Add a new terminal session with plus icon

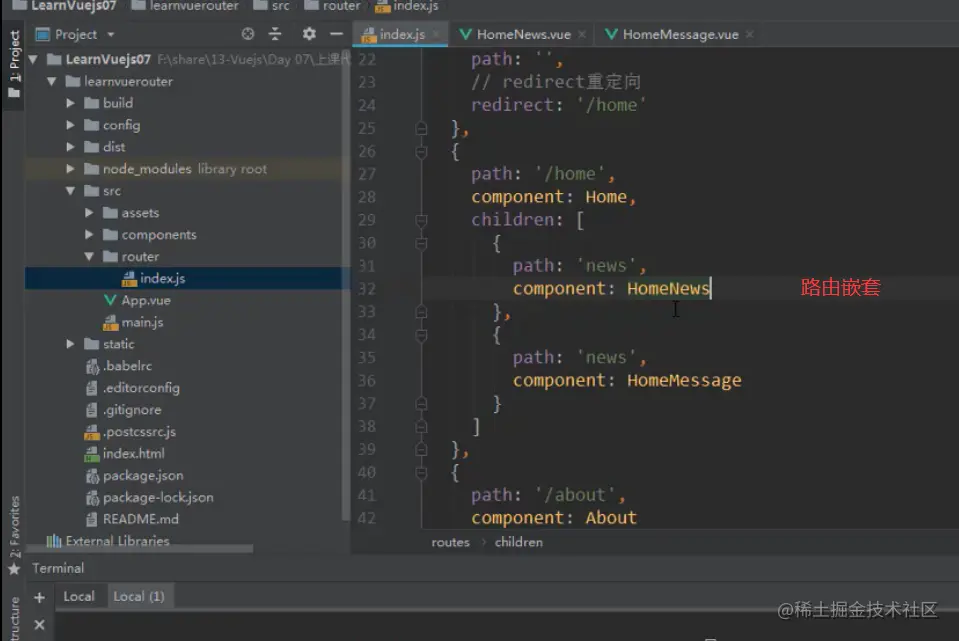40,597
